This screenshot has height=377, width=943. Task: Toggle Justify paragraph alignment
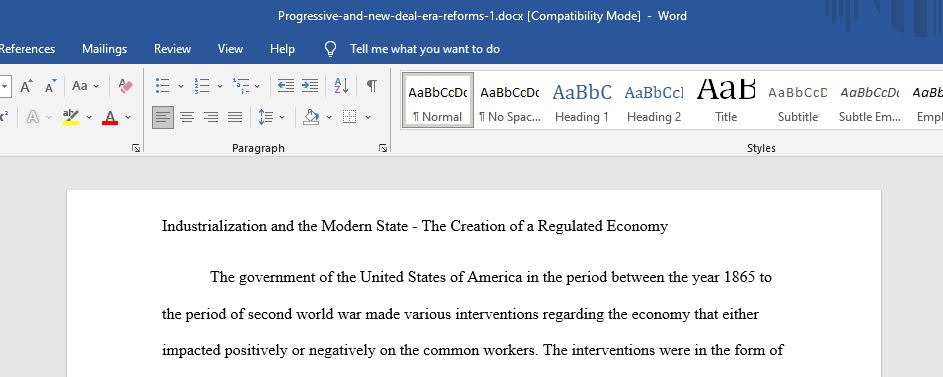pyautogui.click(x=235, y=117)
